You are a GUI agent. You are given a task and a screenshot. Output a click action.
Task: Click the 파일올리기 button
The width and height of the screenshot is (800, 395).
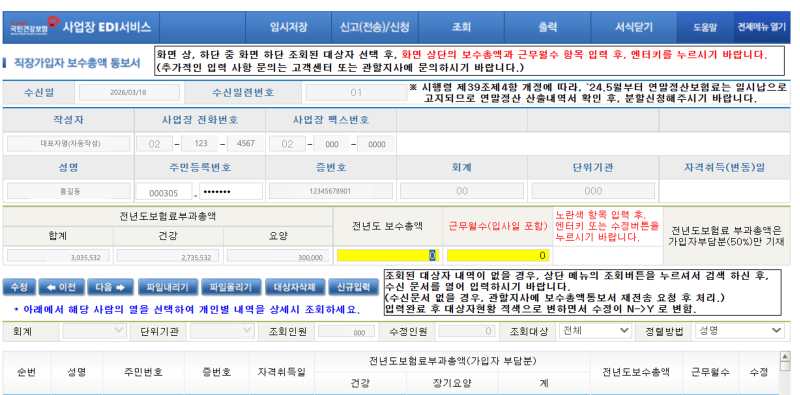(231, 287)
